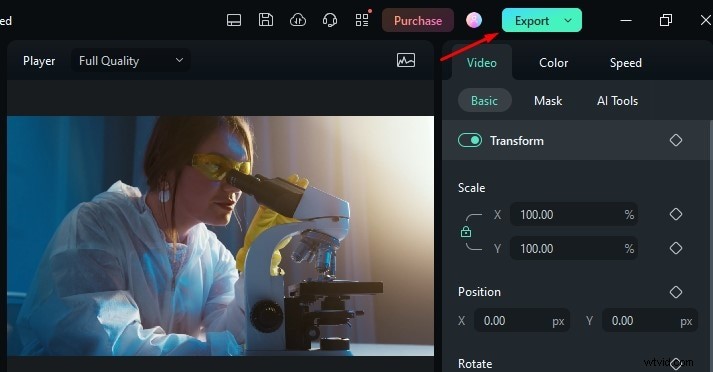Expand the Export dropdown arrow
713x372 pixels.
tap(568, 20)
